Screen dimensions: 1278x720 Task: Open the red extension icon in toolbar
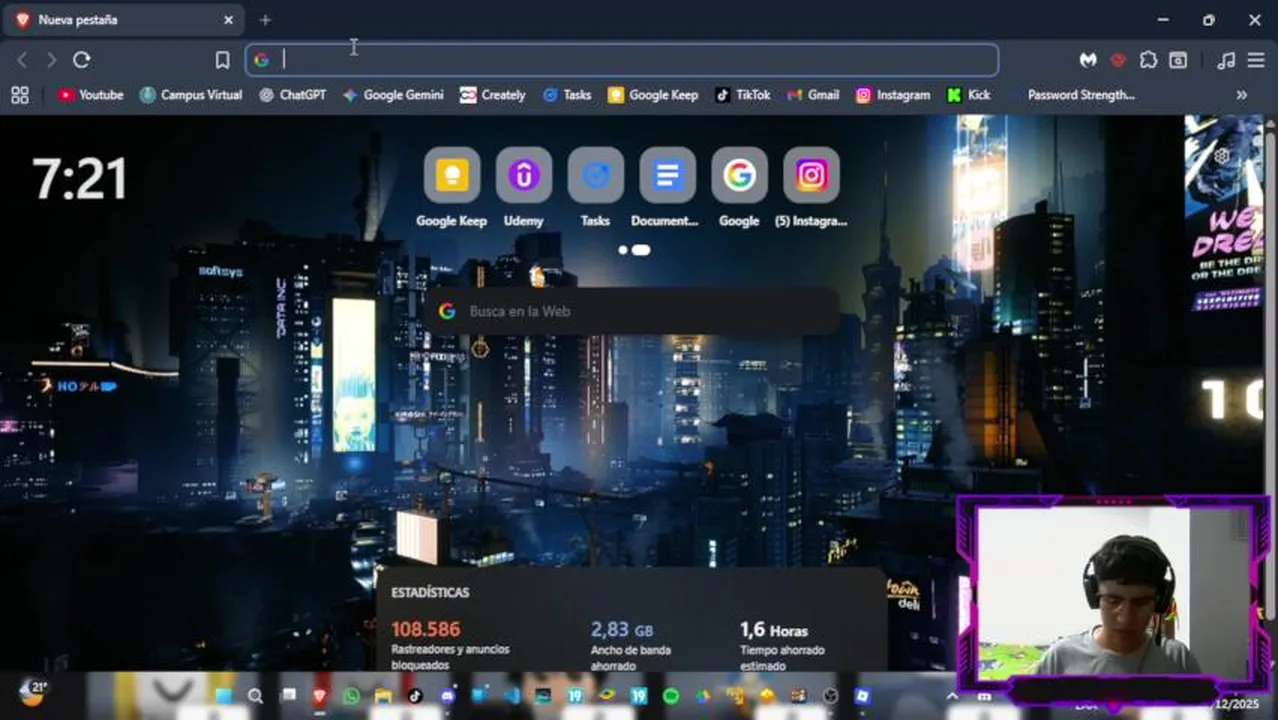[x=1118, y=60]
